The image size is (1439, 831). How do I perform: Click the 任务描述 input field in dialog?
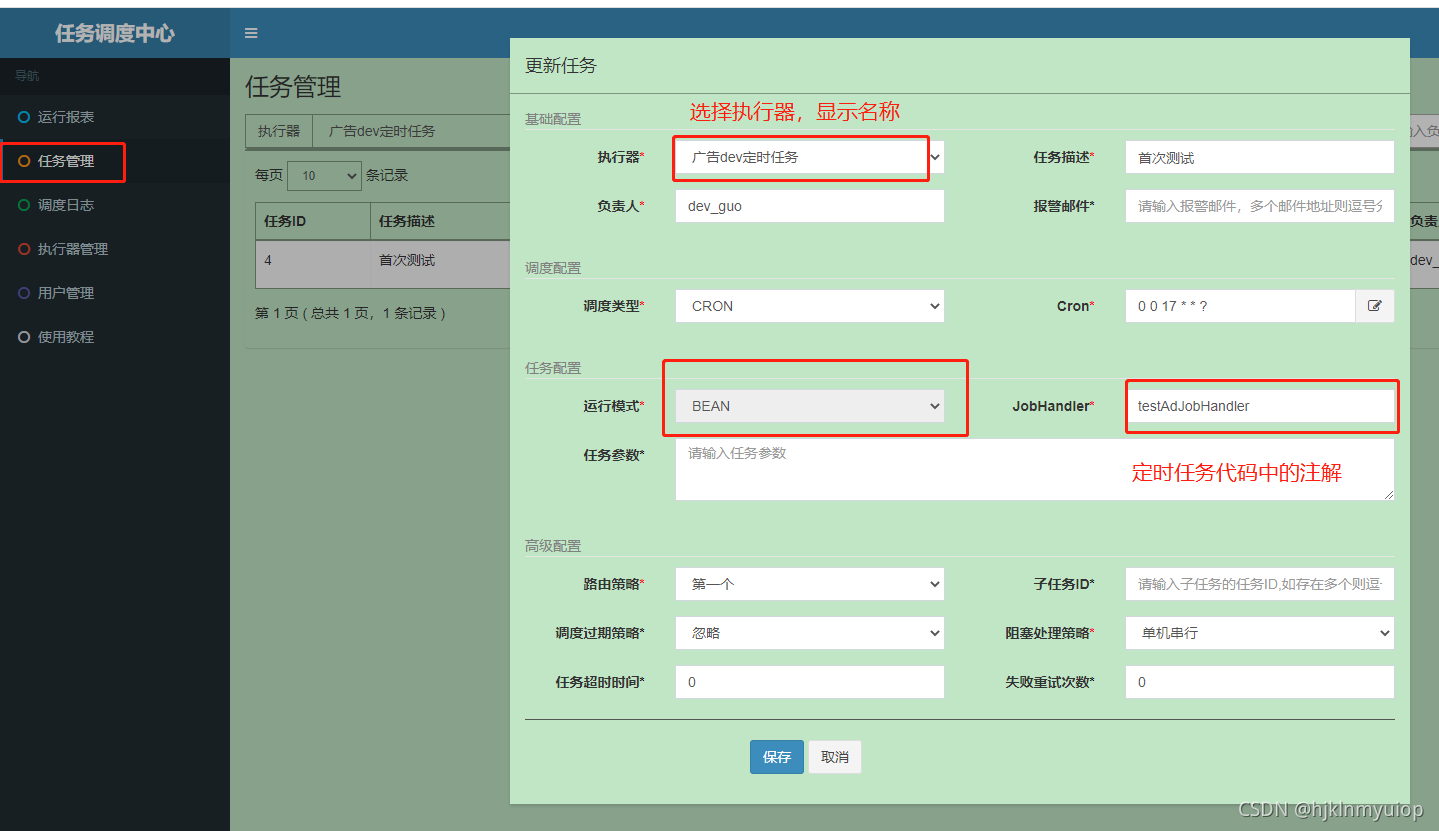[1260, 157]
